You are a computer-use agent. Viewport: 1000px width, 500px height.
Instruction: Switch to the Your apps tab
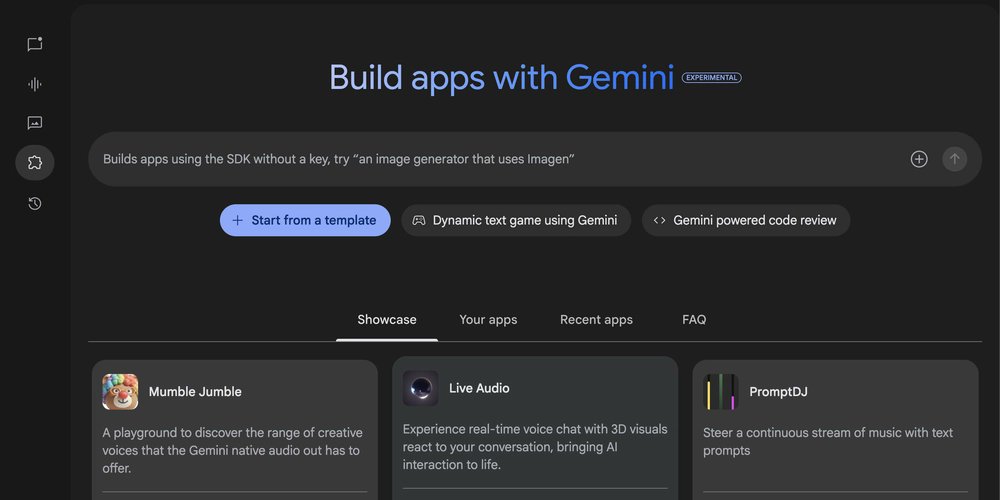[x=488, y=320]
